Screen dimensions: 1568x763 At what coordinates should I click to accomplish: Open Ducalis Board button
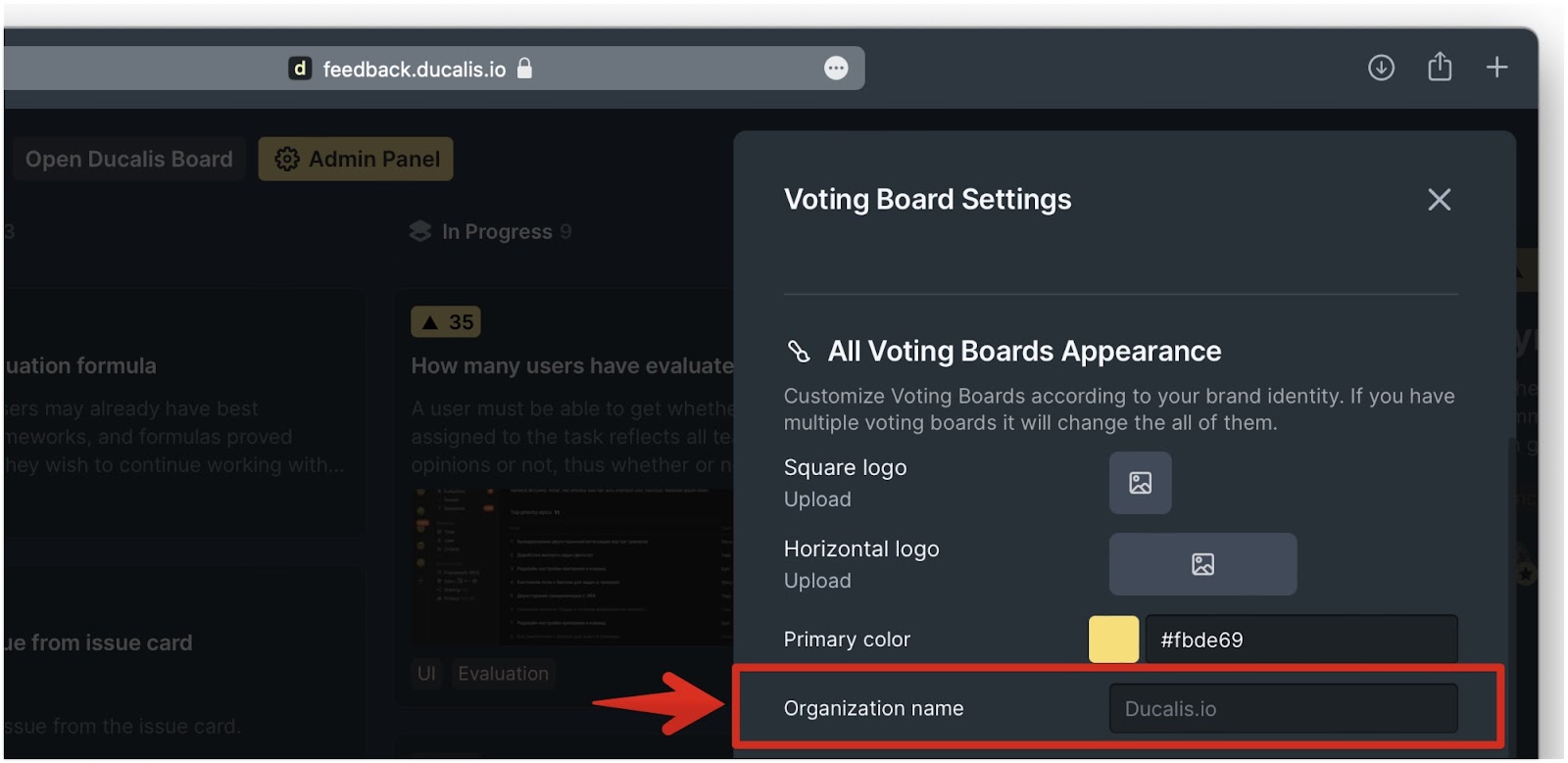point(128,159)
